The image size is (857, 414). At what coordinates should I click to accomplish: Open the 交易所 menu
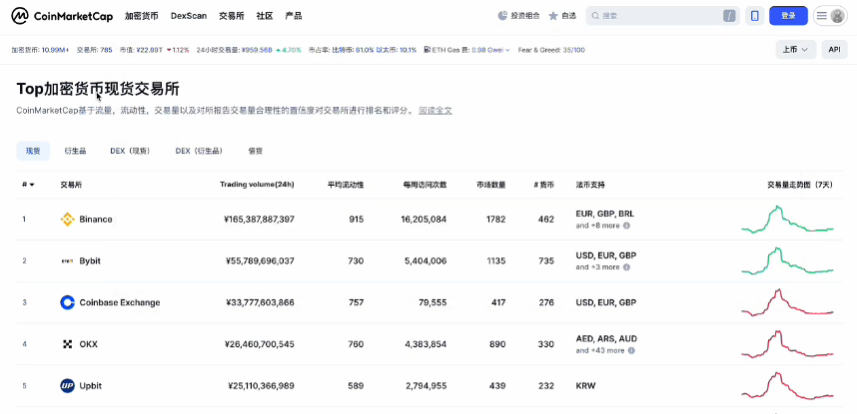click(x=232, y=16)
